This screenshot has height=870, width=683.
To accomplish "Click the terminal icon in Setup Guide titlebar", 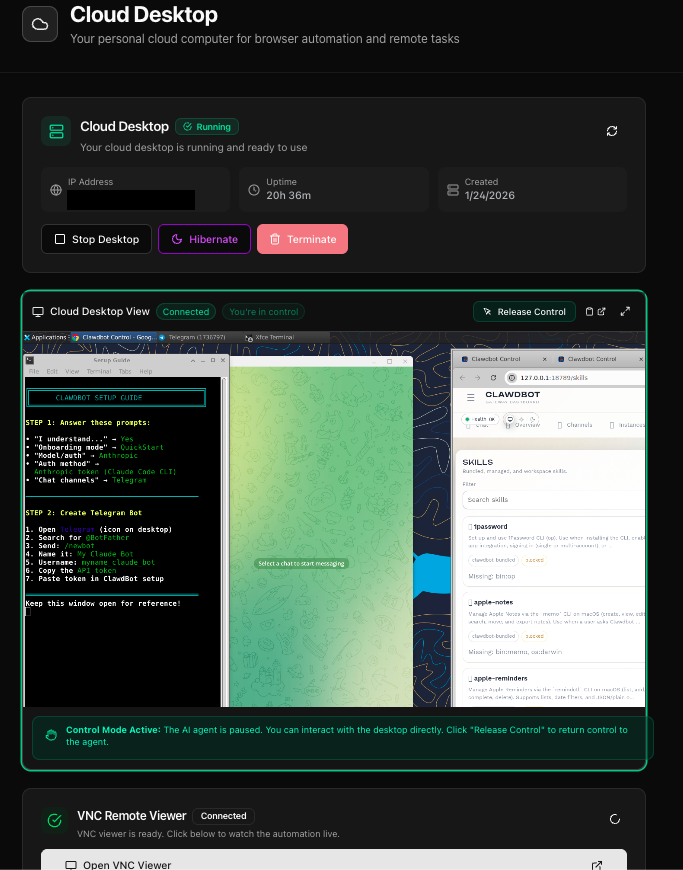I will tap(30, 360).
